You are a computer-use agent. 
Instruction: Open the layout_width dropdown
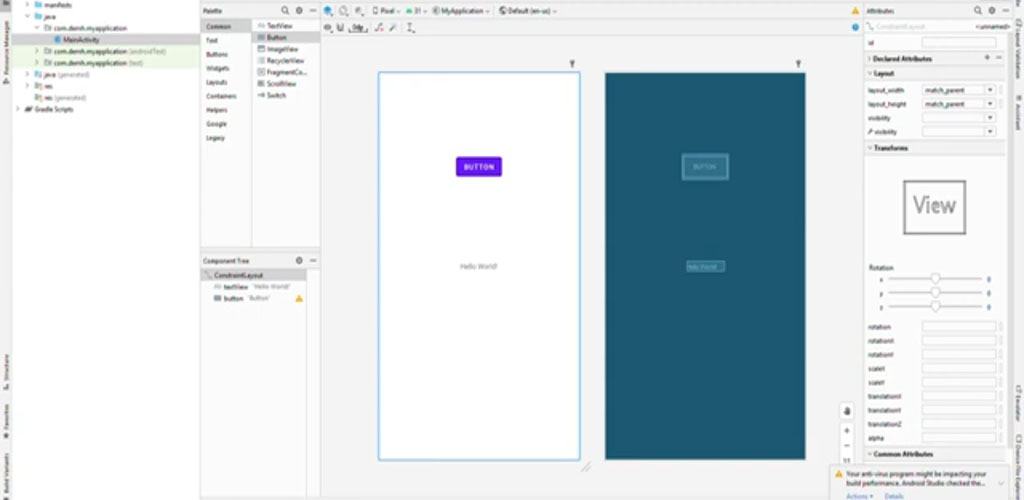point(990,90)
